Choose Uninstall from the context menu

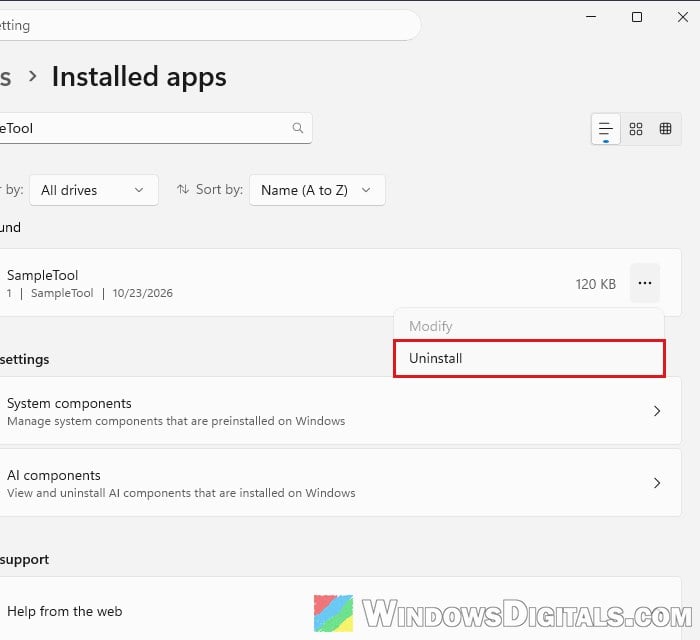[x=529, y=358]
